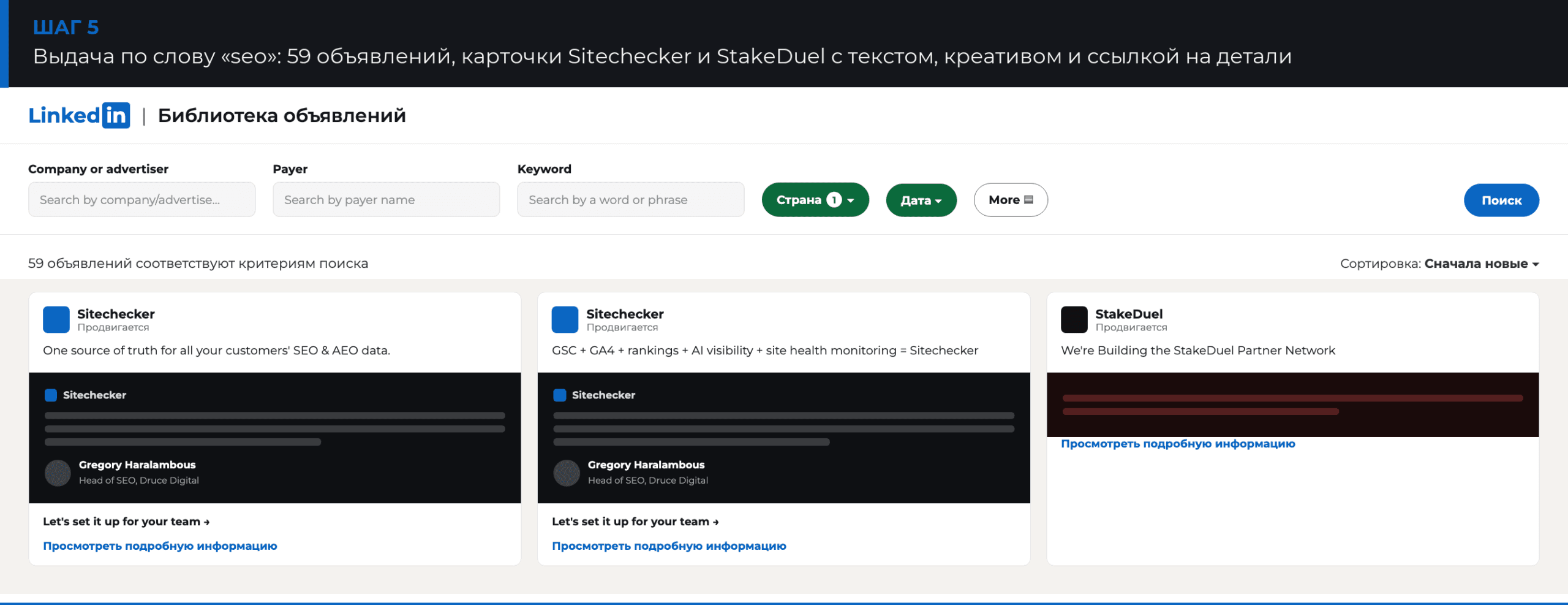Open the StakeDuel advertiser name
This screenshot has height=605, width=1568.
(x=1129, y=314)
